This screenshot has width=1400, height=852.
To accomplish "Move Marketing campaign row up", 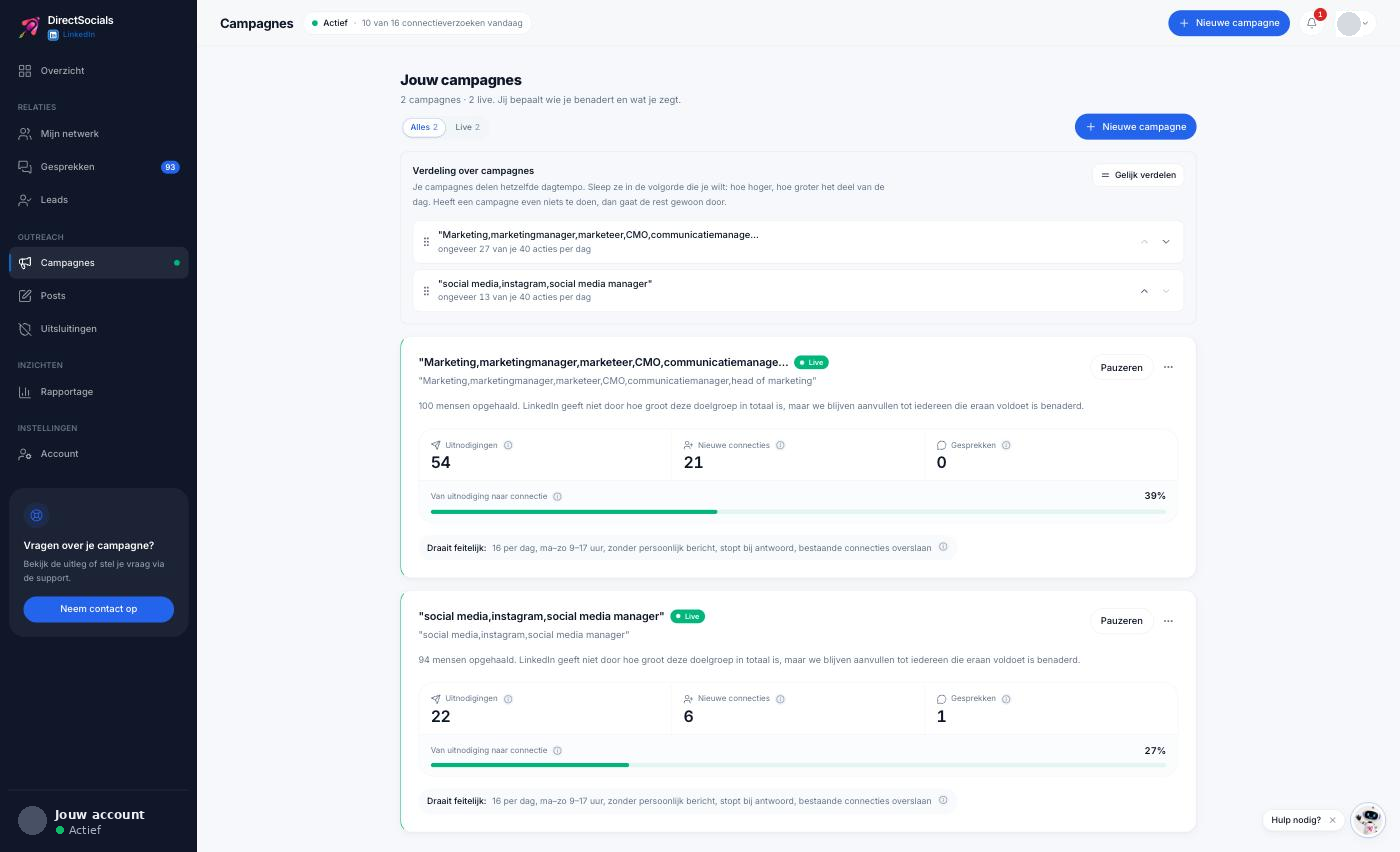I will [x=1144, y=242].
